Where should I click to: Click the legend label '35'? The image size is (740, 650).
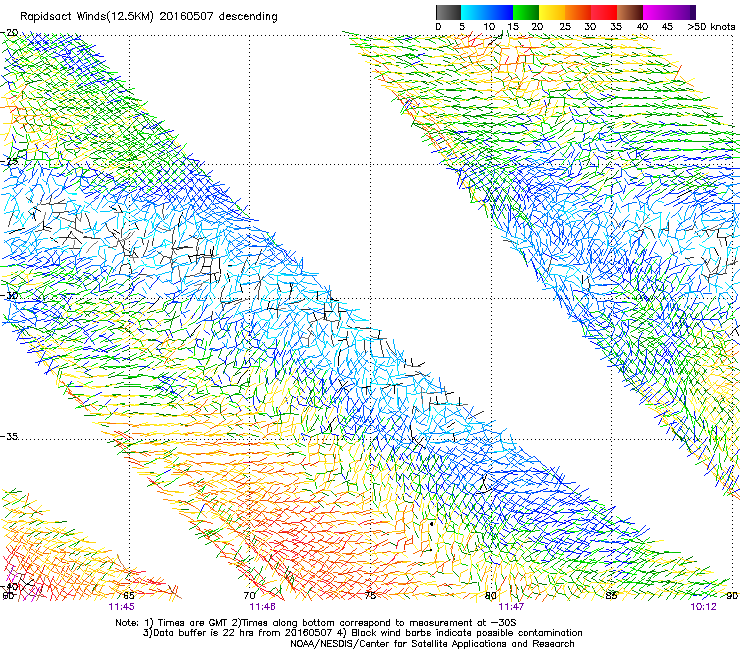[x=616, y=27]
